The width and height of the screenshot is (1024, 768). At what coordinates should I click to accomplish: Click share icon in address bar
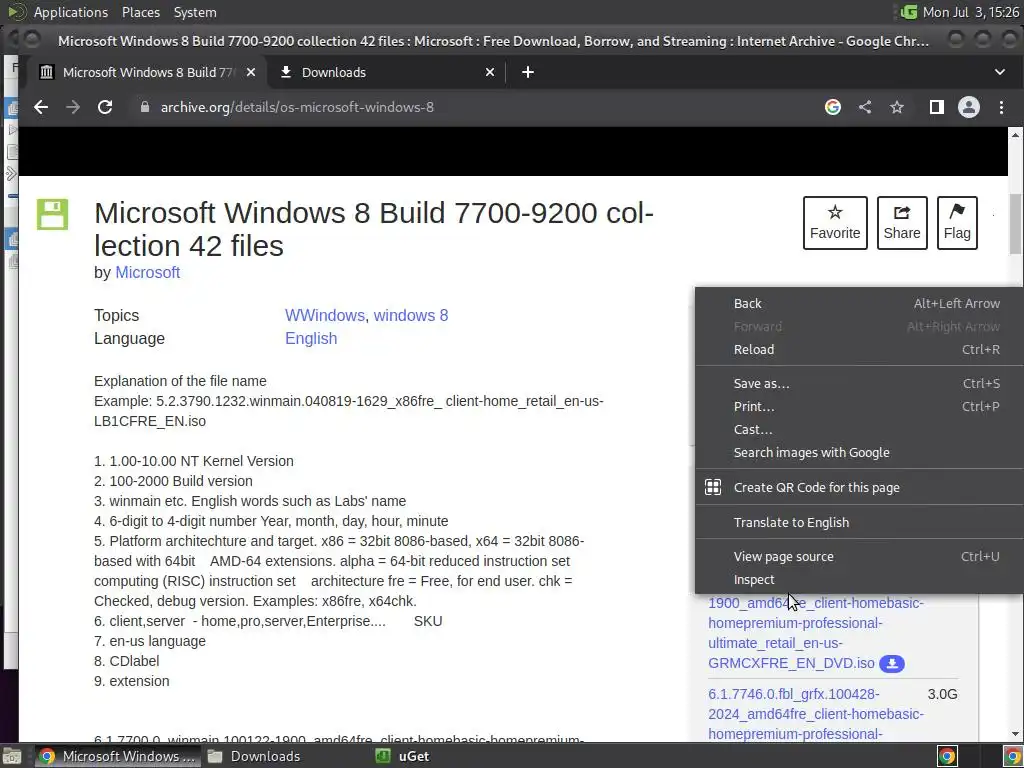865,107
